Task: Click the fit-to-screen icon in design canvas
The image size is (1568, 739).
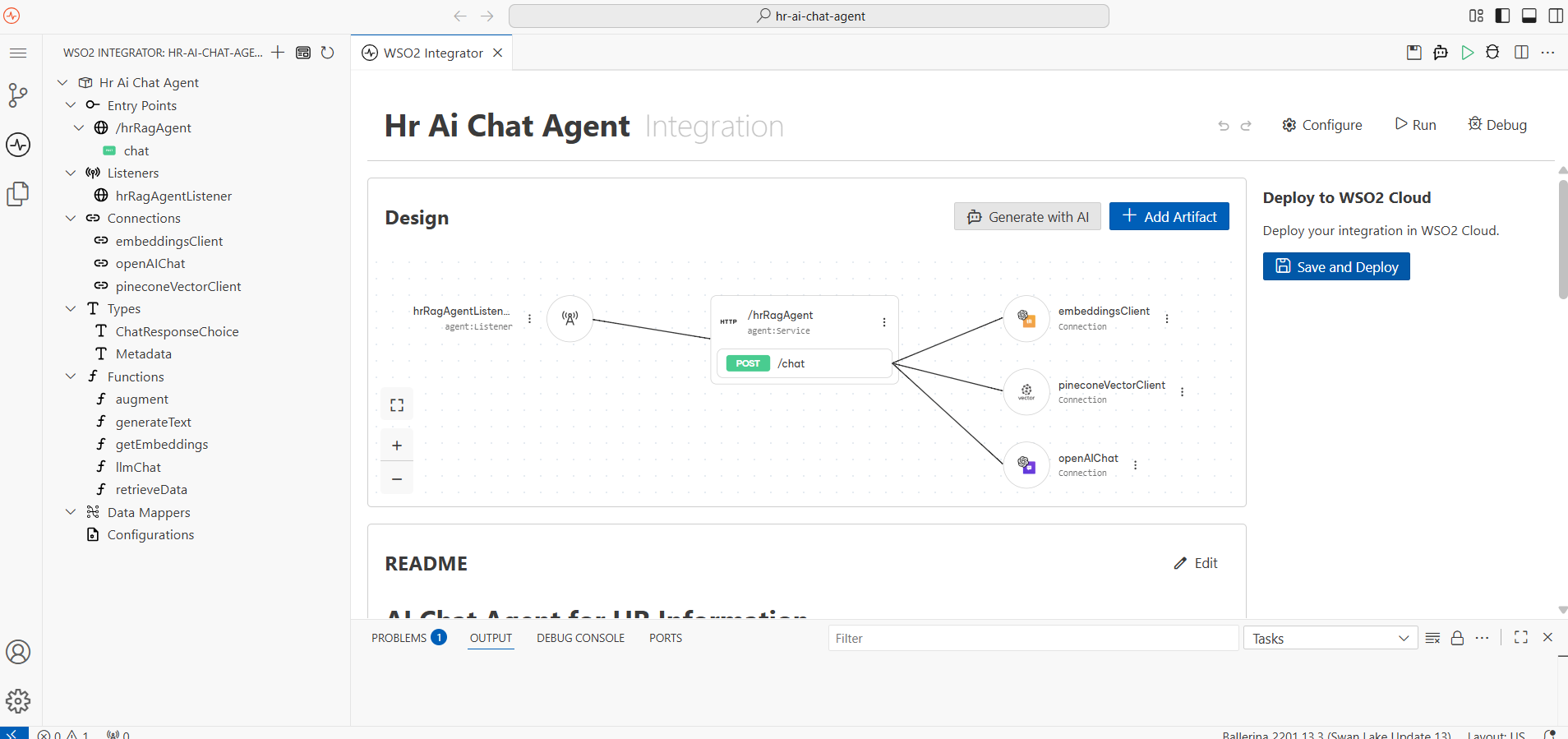Action: coord(397,404)
